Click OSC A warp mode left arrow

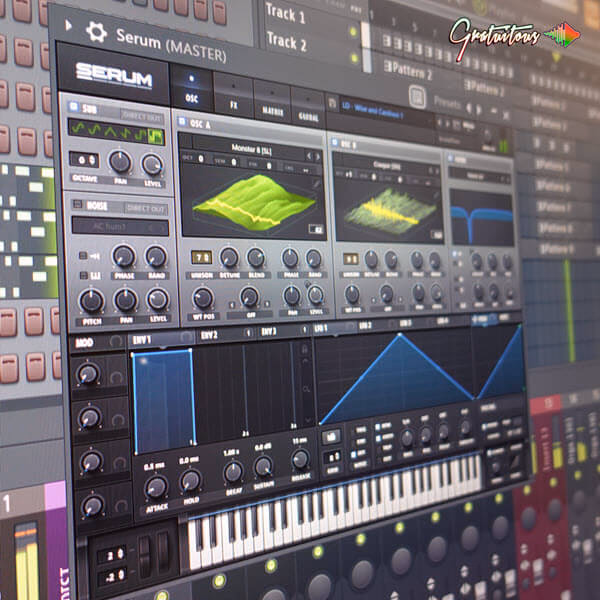click(232, 305)
